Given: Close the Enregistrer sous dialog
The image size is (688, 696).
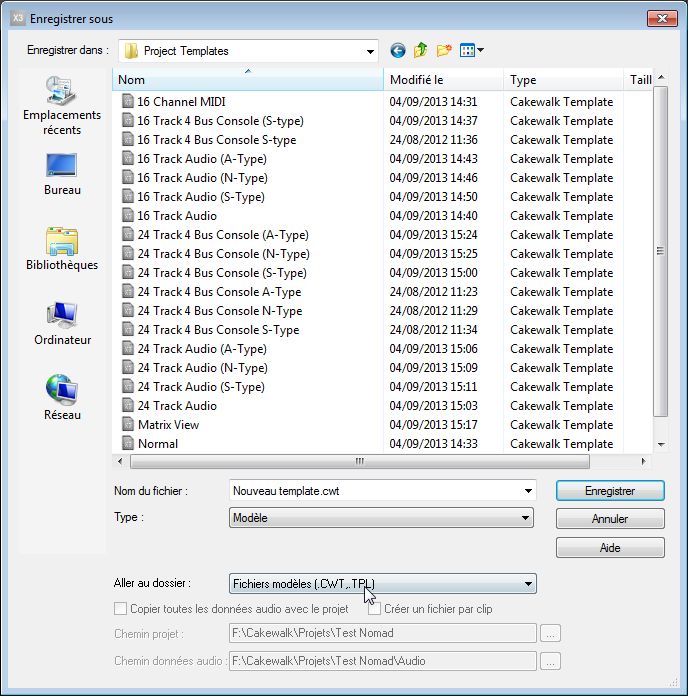Looking at the screenshot, I should point(662,18).
